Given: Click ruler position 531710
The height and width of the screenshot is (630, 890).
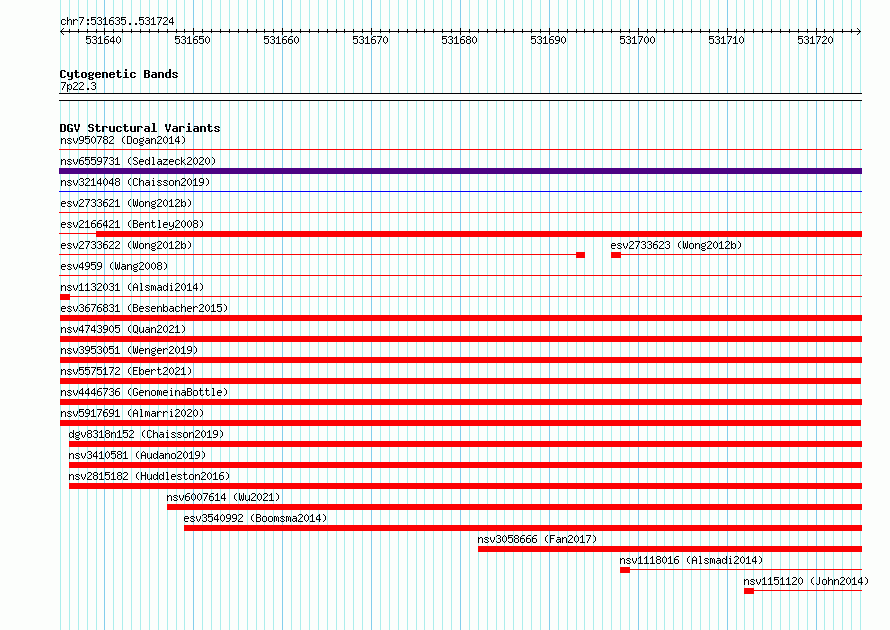Looking at the screenshot, I should pos(727,40).
